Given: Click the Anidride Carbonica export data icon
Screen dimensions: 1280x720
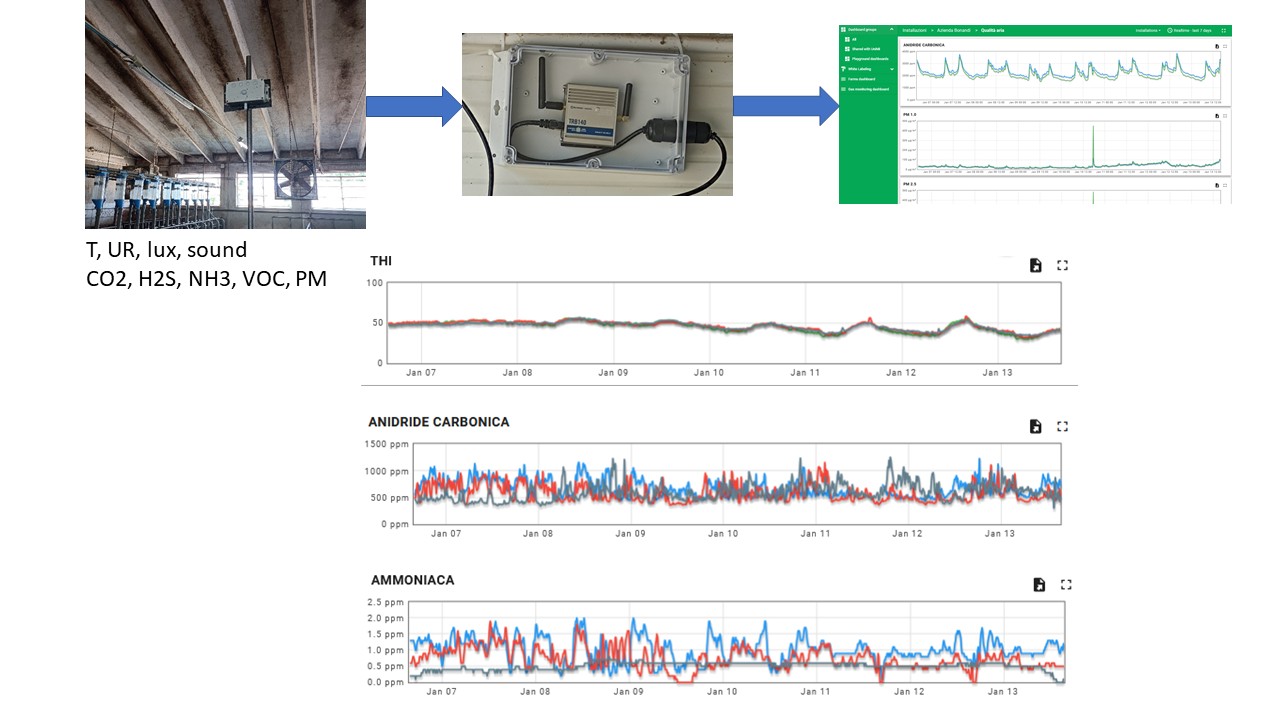Looking at the screenshot, I should (1036, 426).
